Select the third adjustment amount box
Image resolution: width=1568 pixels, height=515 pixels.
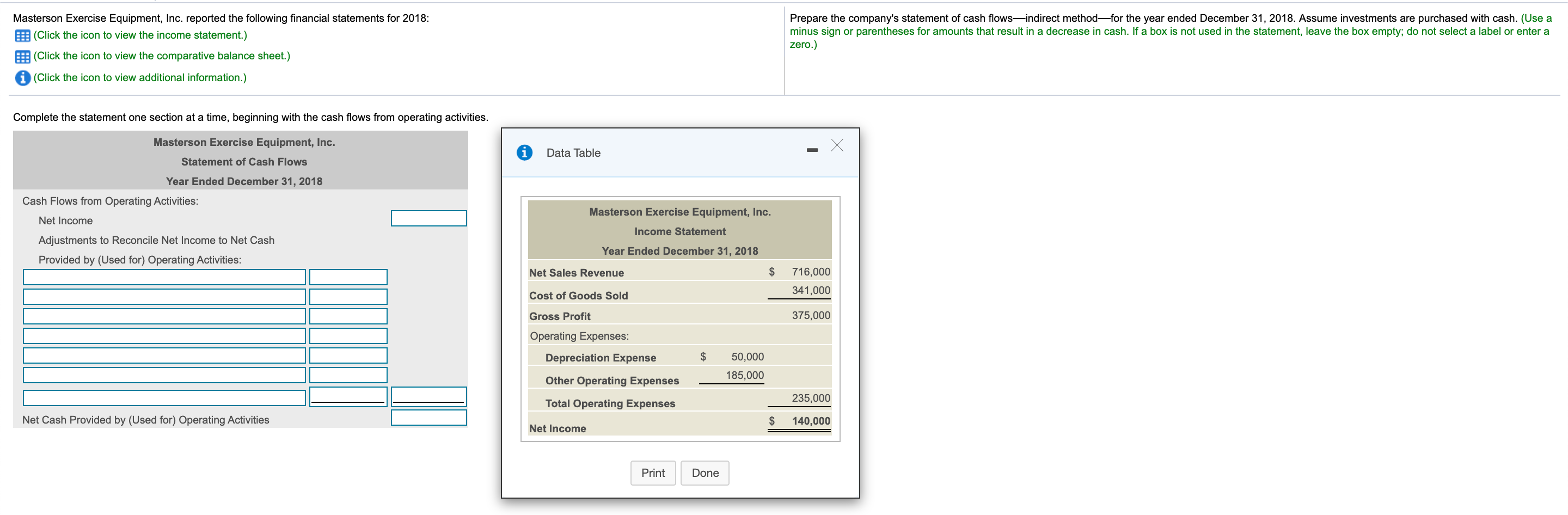348,316
